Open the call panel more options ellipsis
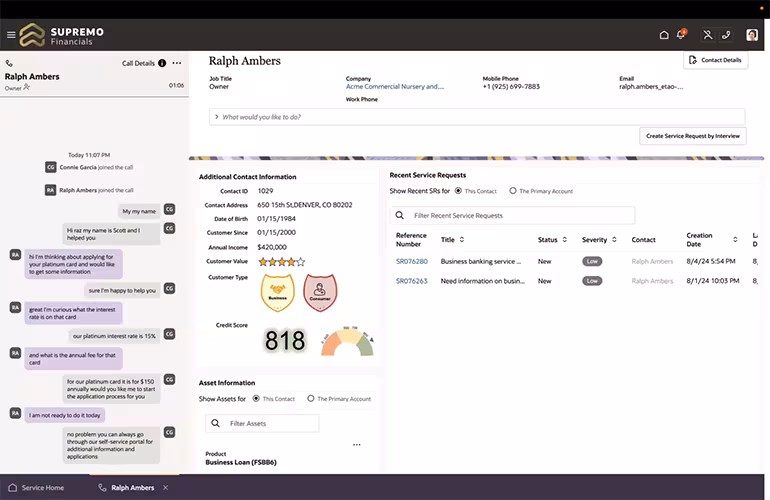The width and height of the screenshot is (770, 500). [x=177, y=63]
